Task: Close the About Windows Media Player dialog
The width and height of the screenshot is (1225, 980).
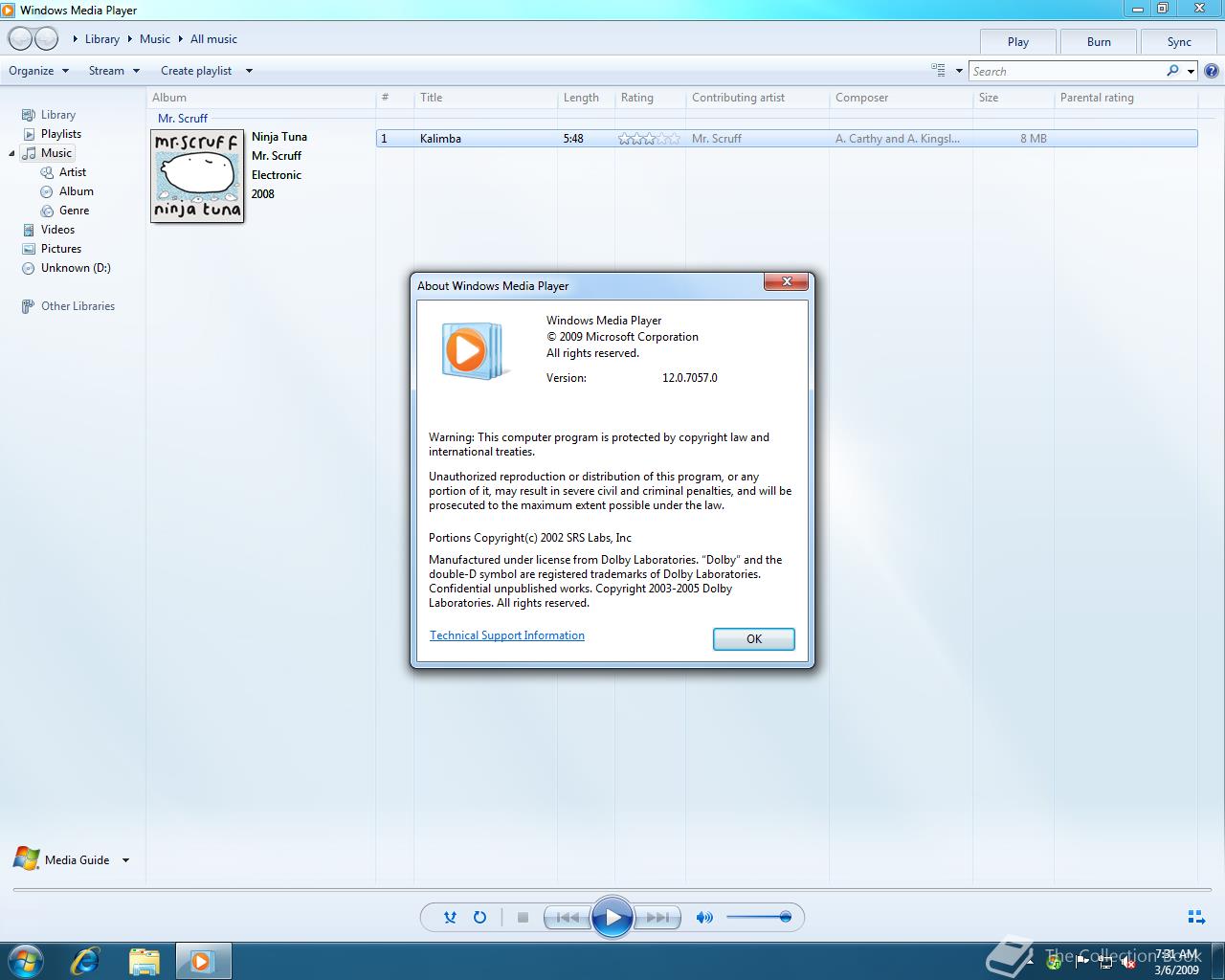Action: click(787, 281)
